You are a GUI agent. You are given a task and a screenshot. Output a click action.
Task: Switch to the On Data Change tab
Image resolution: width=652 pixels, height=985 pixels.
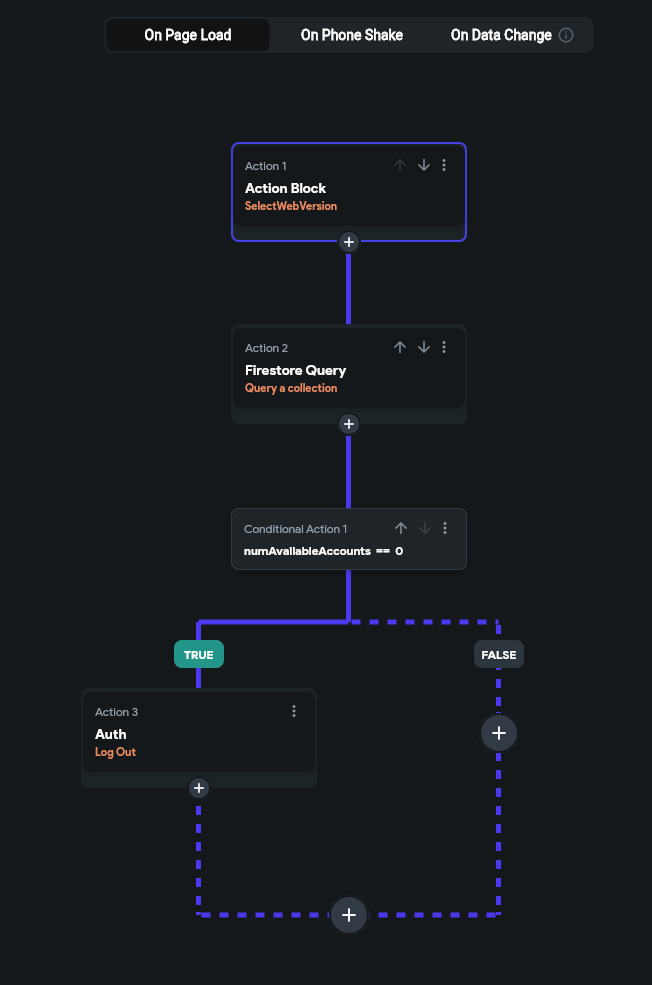[500, 34]
